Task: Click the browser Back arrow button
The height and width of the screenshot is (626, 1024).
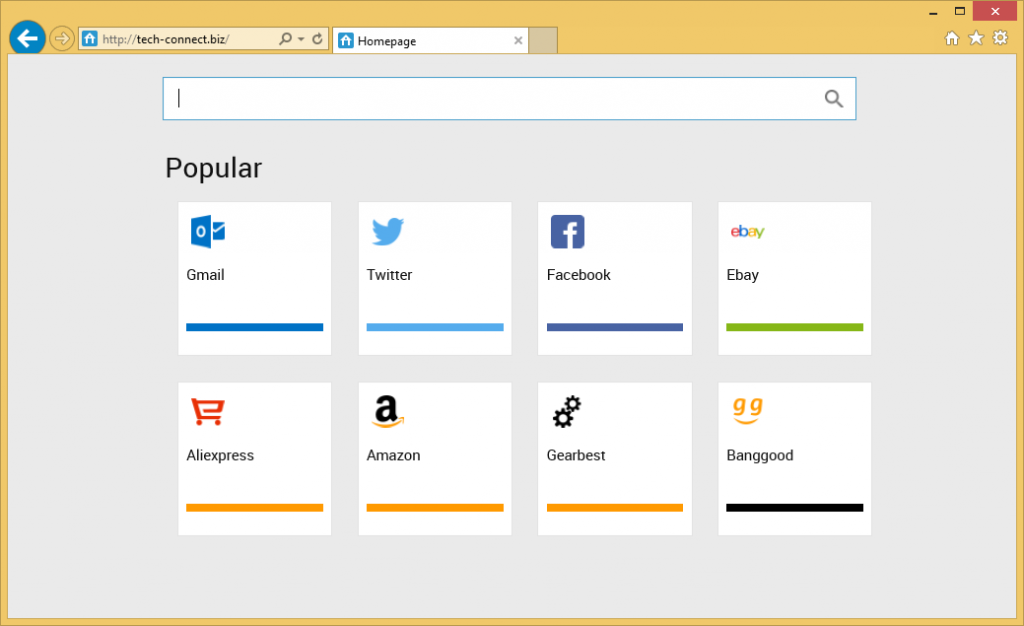Action: click(x=27, y=39)
